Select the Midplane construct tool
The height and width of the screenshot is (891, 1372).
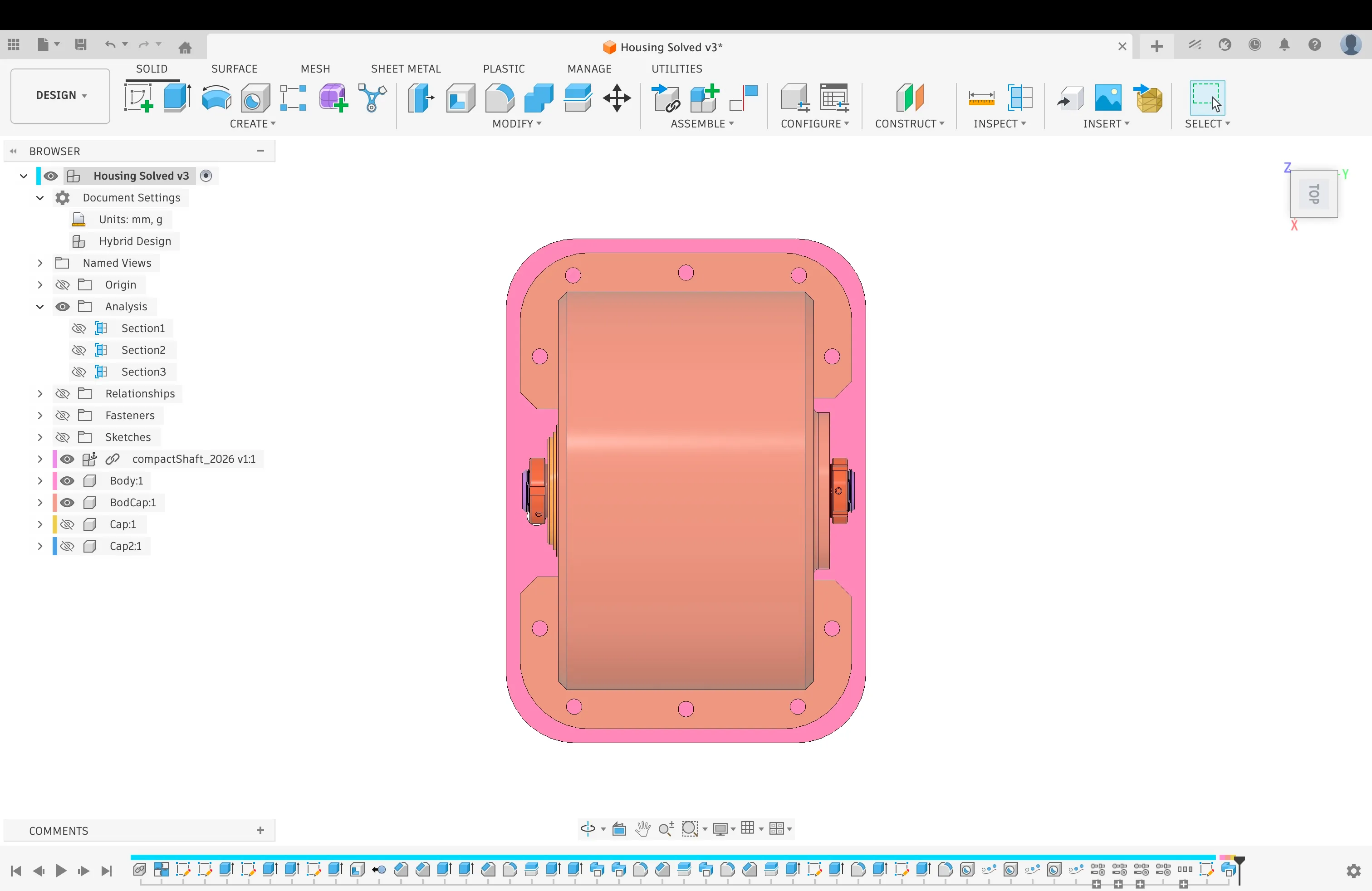pyautogui.click(x=910, y=98)
